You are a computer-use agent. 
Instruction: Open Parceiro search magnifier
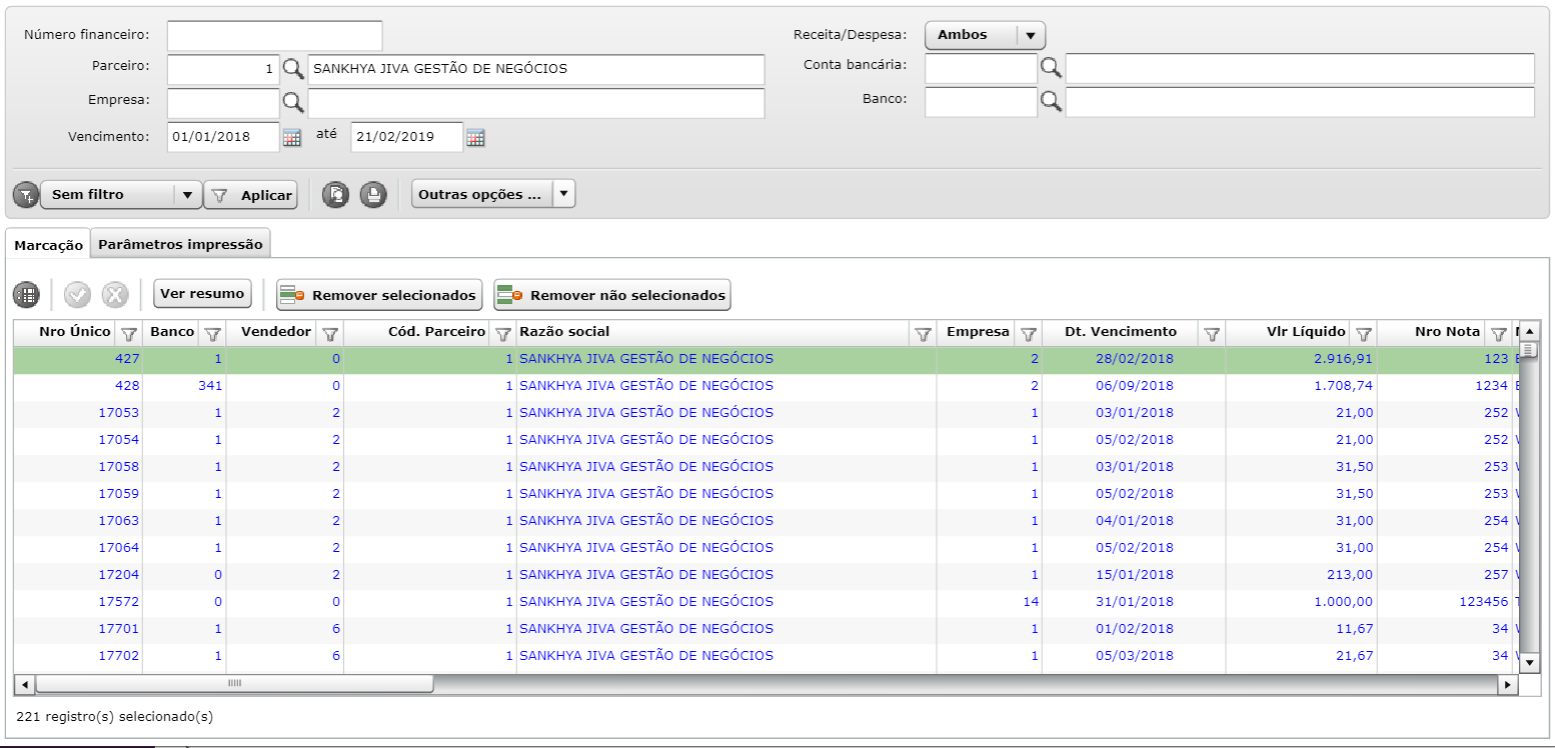292,69
